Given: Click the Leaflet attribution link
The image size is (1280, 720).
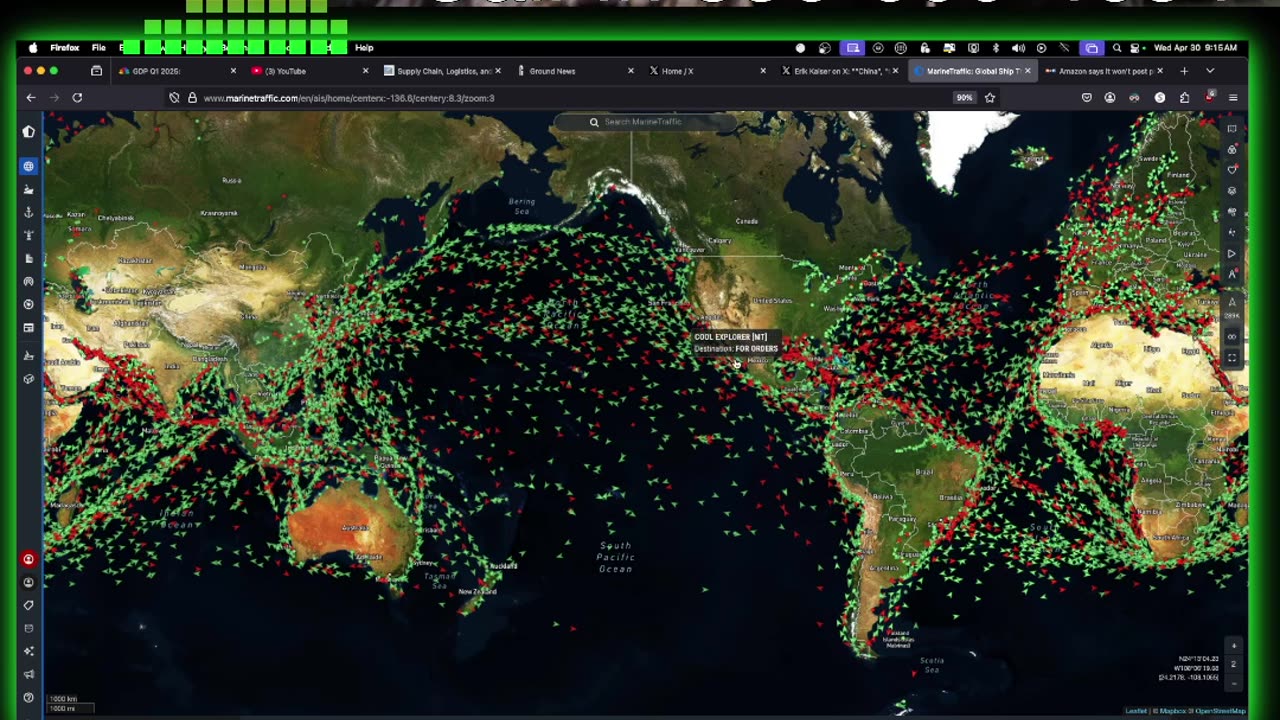Looking at the screenshot, I should click(x=1136, y=711).
